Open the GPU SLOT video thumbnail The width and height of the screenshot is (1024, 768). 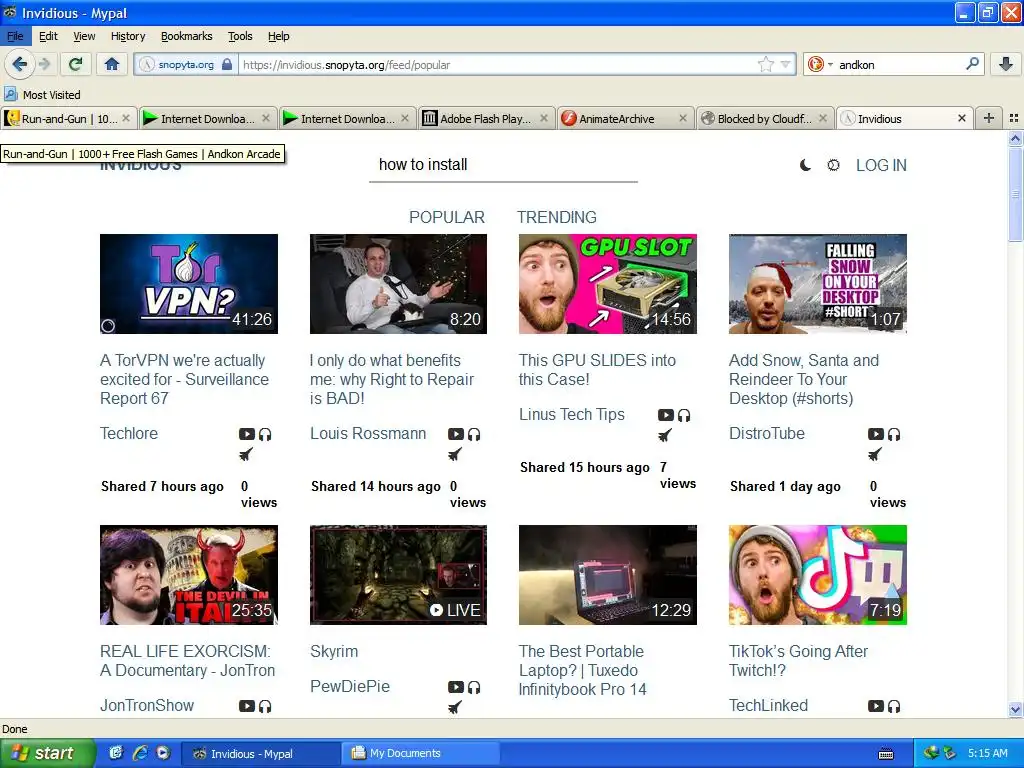coord(607,283)
